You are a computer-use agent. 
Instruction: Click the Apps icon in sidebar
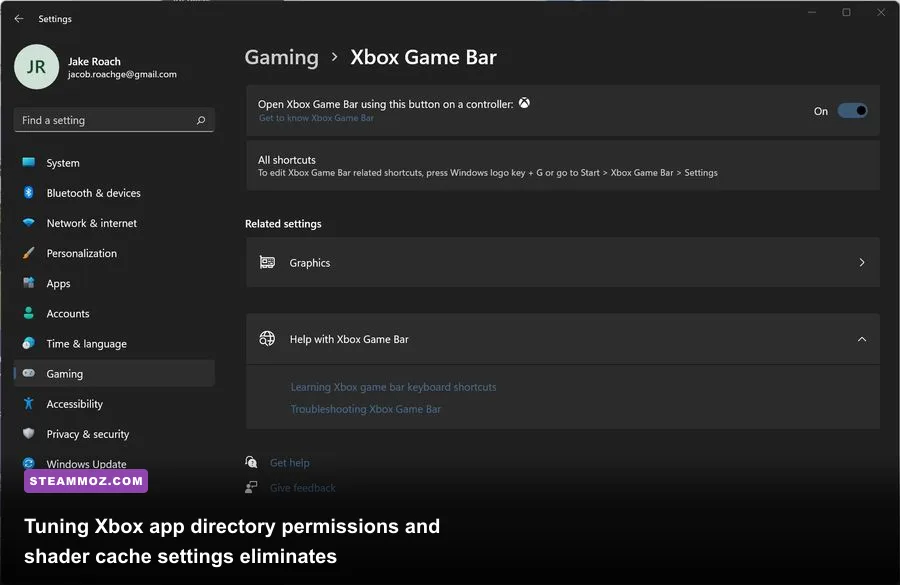[28, 282]
